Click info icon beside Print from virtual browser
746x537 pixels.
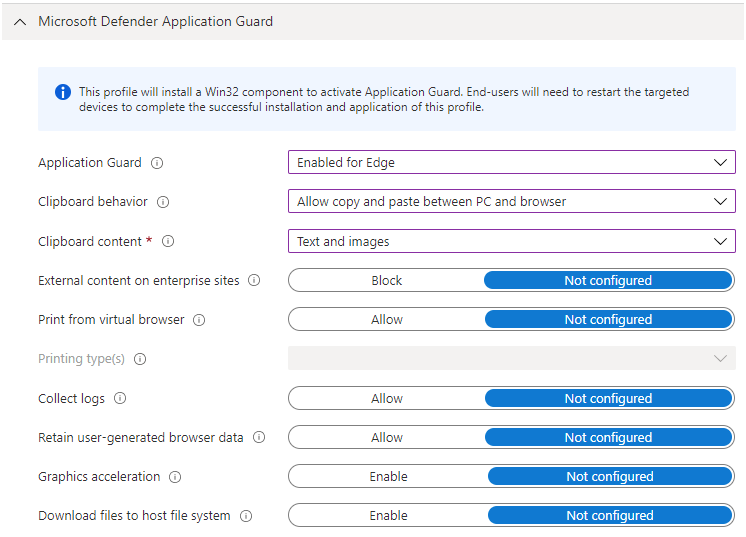[x=199, y=320]
